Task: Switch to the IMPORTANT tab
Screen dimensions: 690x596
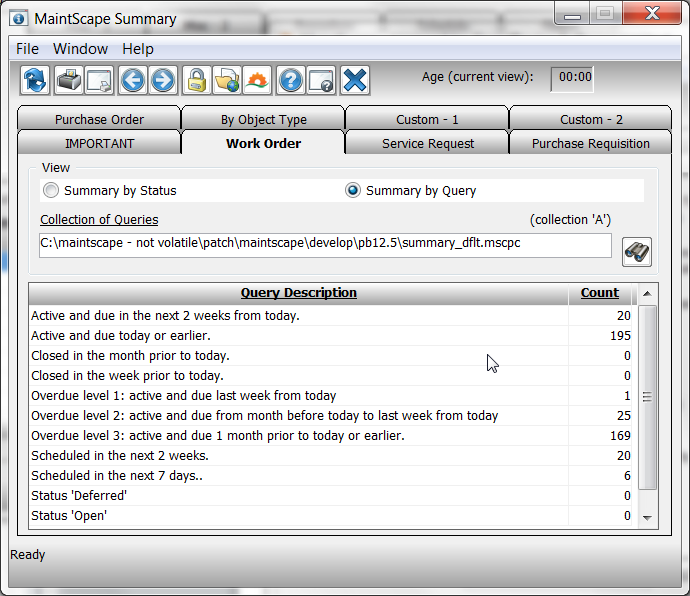Action: pos(99,143)
